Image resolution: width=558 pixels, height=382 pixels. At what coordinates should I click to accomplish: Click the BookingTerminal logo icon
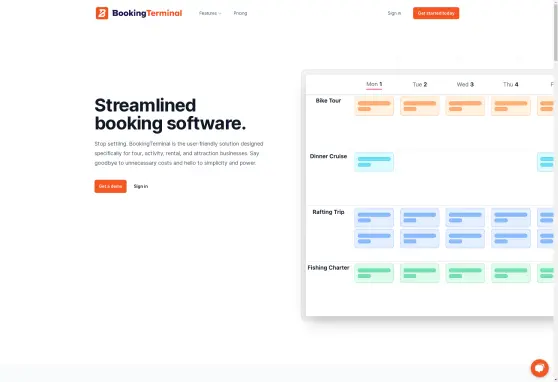[102, 13]
